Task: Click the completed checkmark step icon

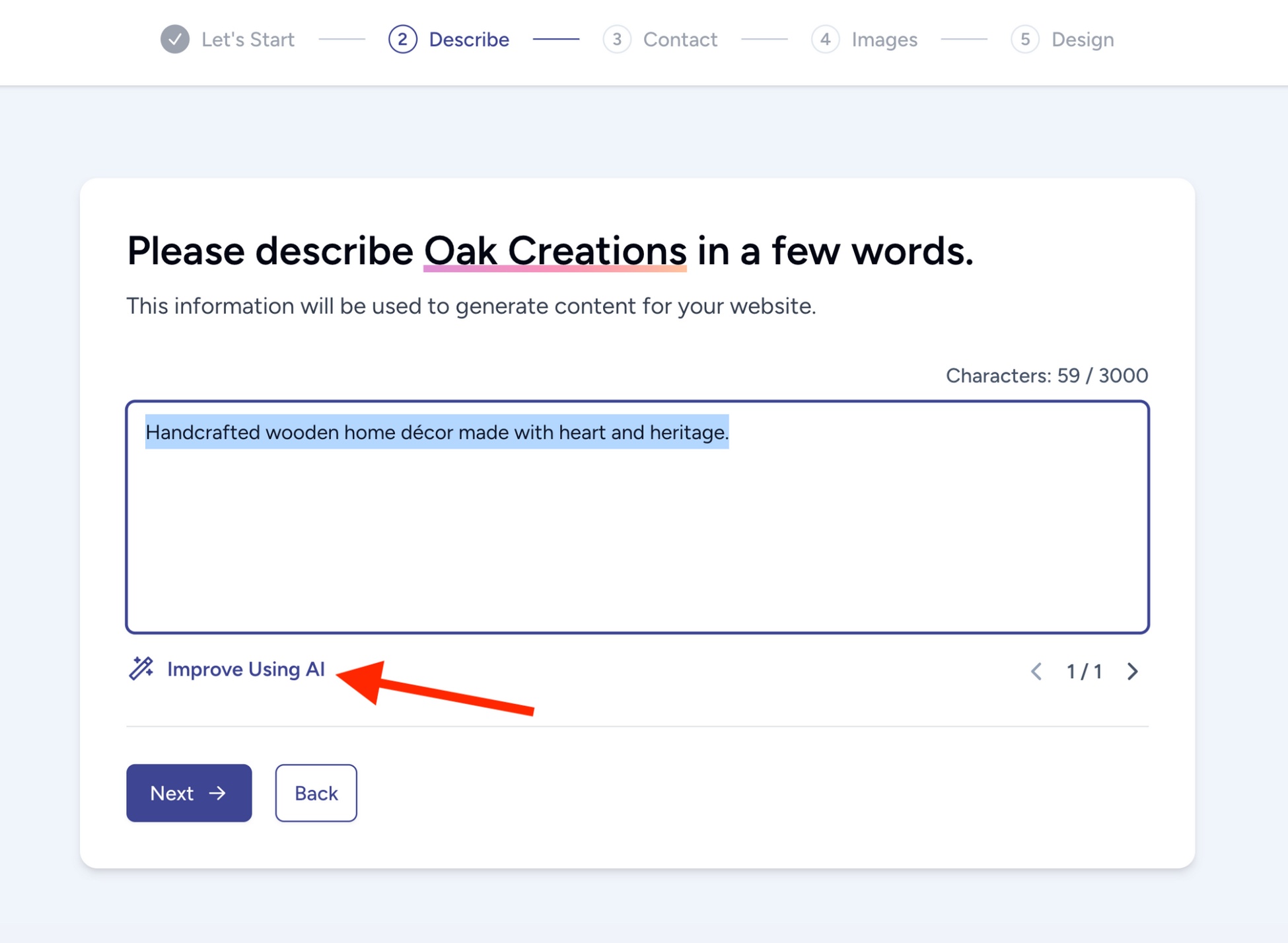Action: click(175, 39)
